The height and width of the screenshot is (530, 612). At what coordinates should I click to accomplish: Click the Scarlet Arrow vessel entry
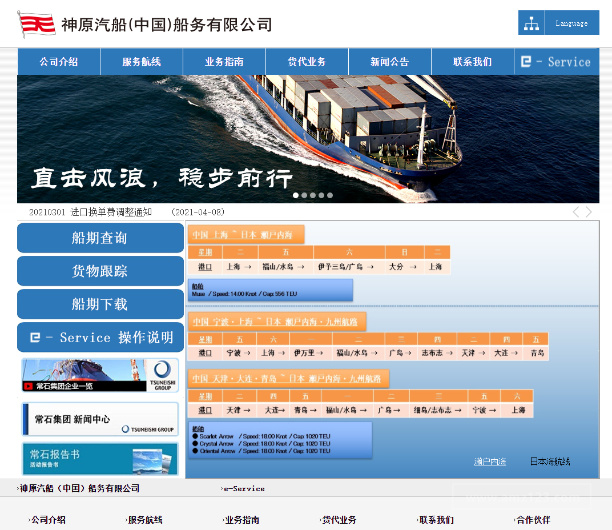(x=262, y=436)
